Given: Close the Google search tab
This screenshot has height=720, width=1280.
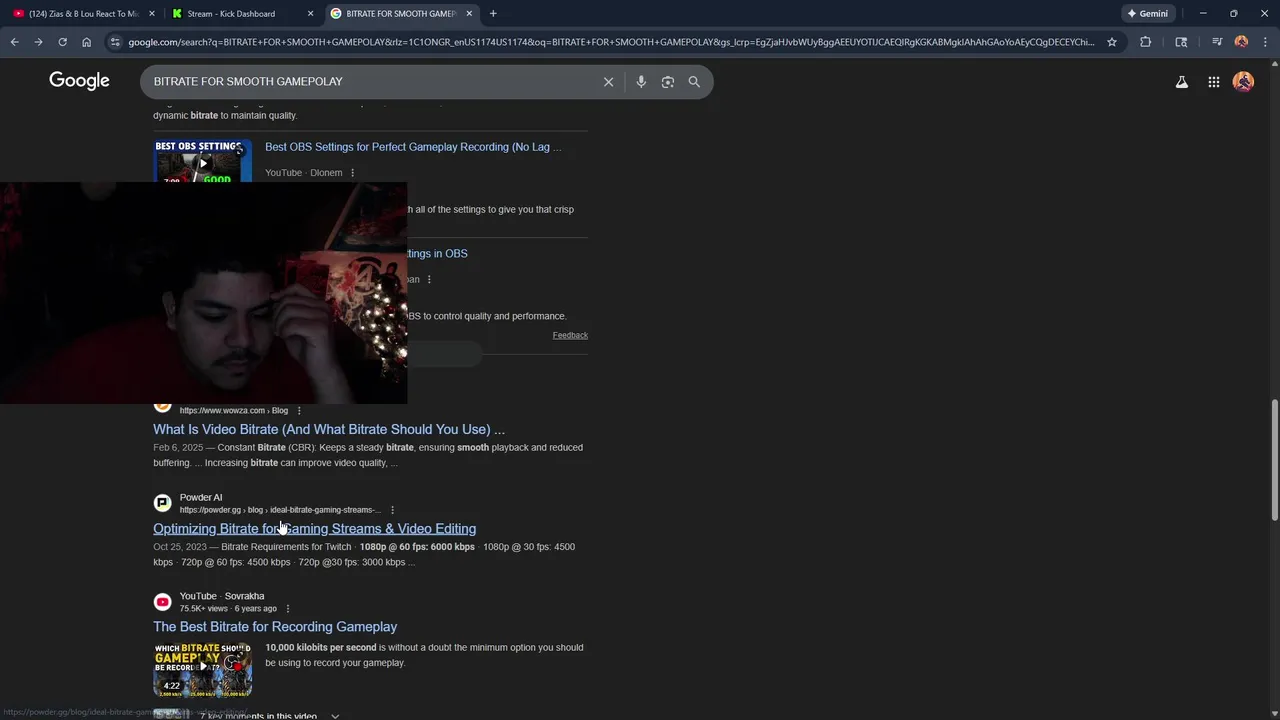Looking at the screenshot, I should tap(469, 13).
